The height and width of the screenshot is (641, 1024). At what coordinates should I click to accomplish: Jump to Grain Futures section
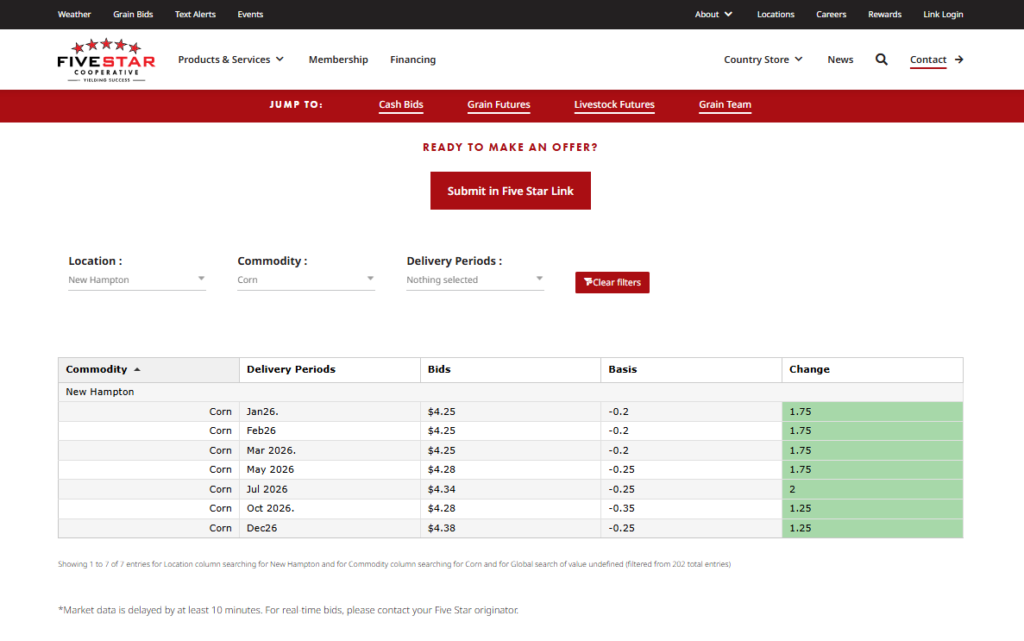coord(498,105)
